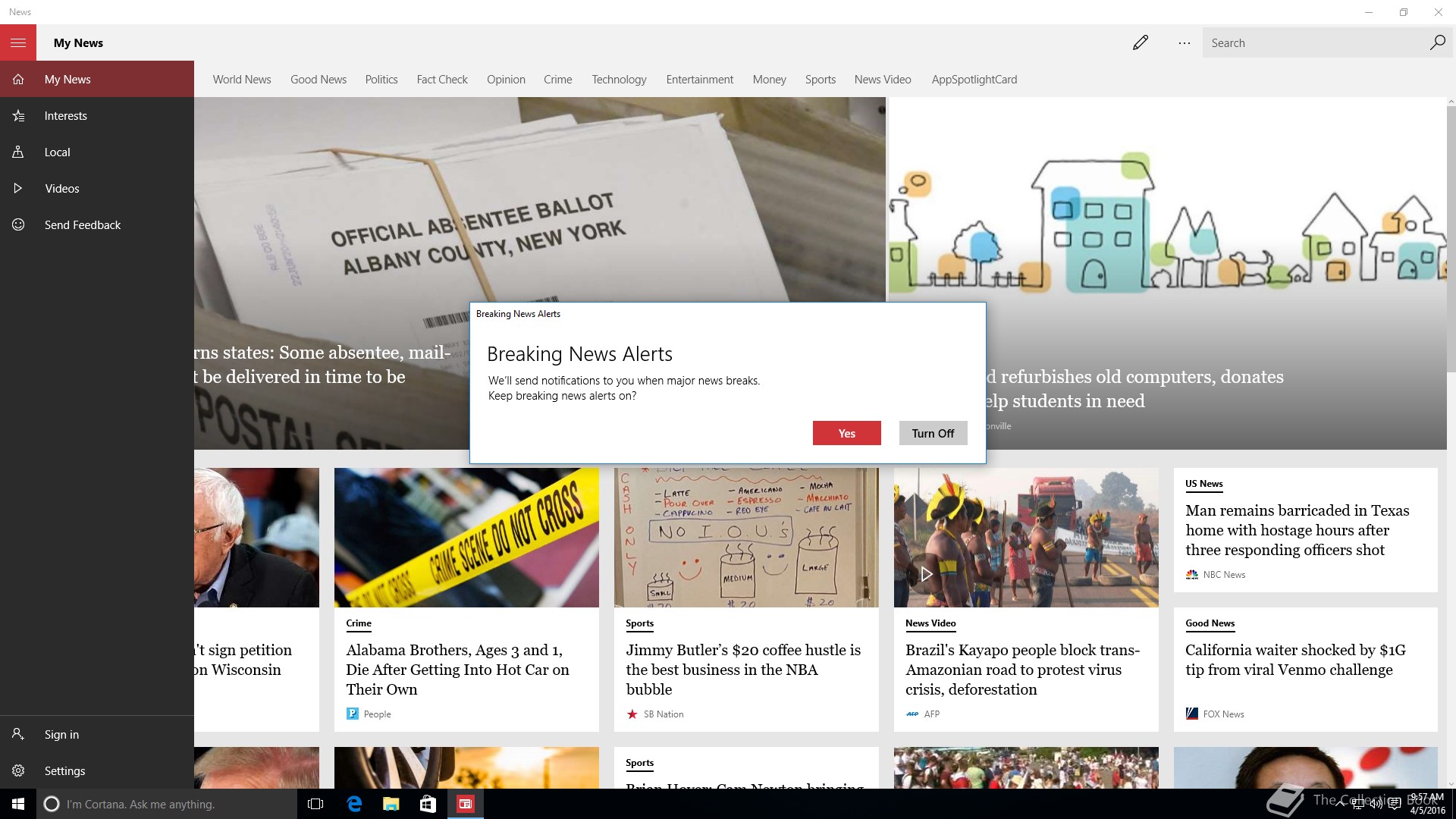Image resolution: width=1456 pixels, height=819 pixels.
Task: Click the sign-in person icon
Action: [18, 734]
